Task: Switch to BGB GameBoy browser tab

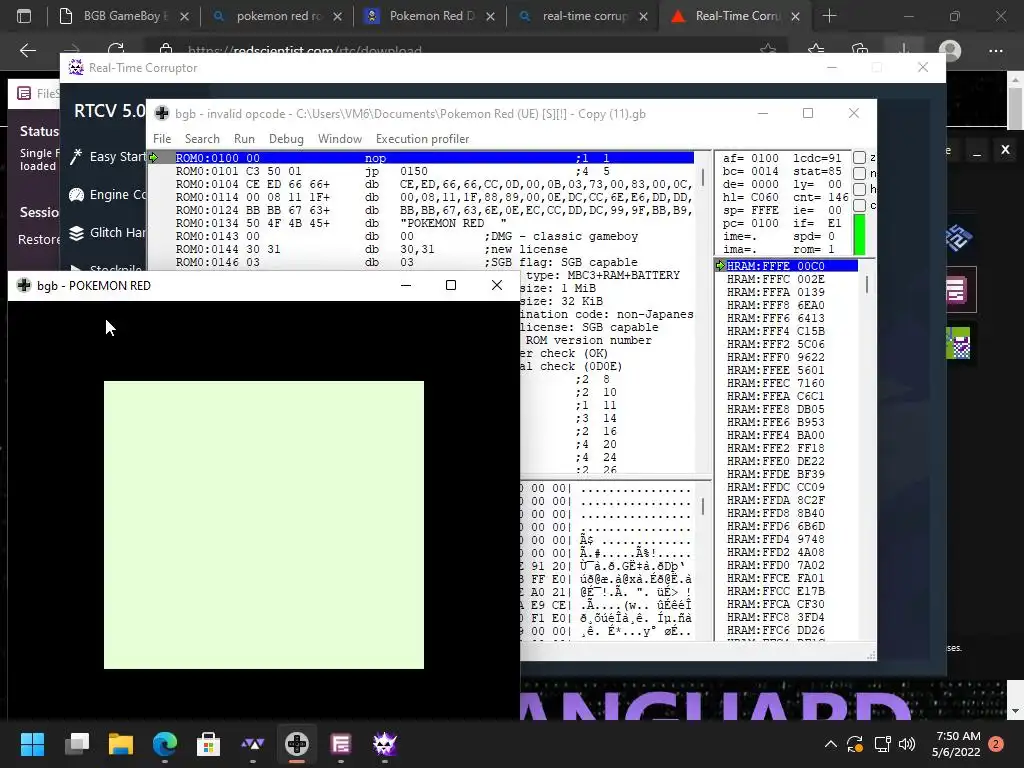Action: (x=122, y=16)
